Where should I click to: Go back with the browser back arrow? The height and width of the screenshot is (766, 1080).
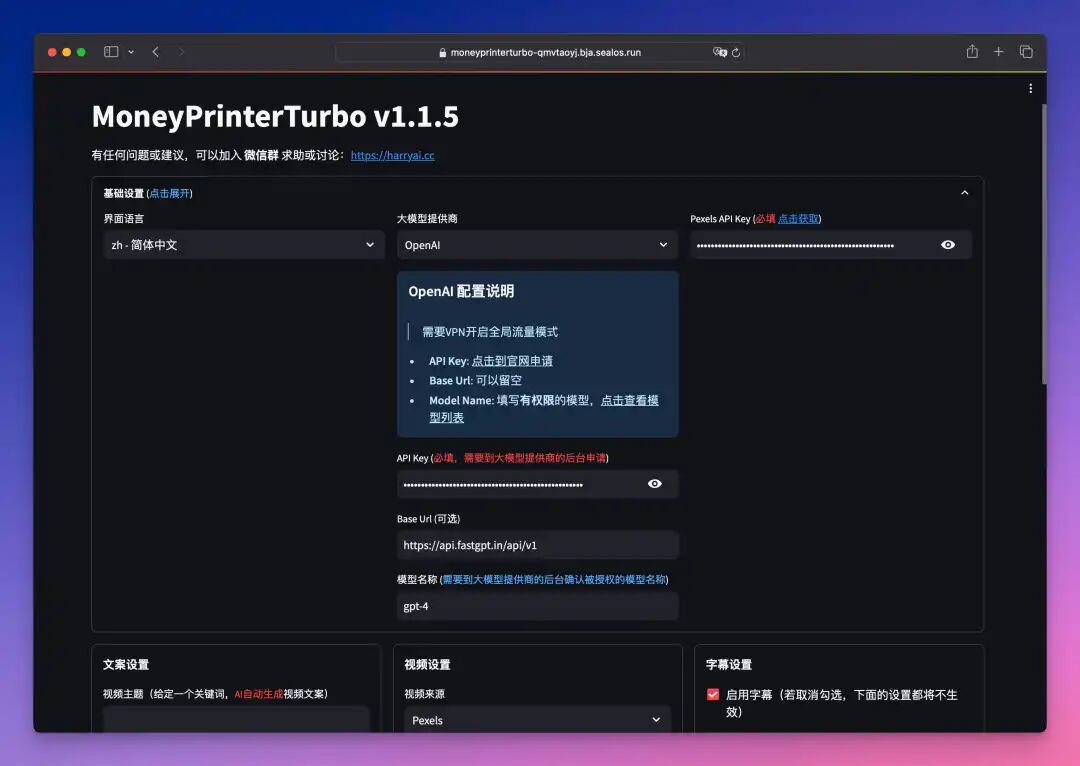pyautogui.click(x=156, y=52)
